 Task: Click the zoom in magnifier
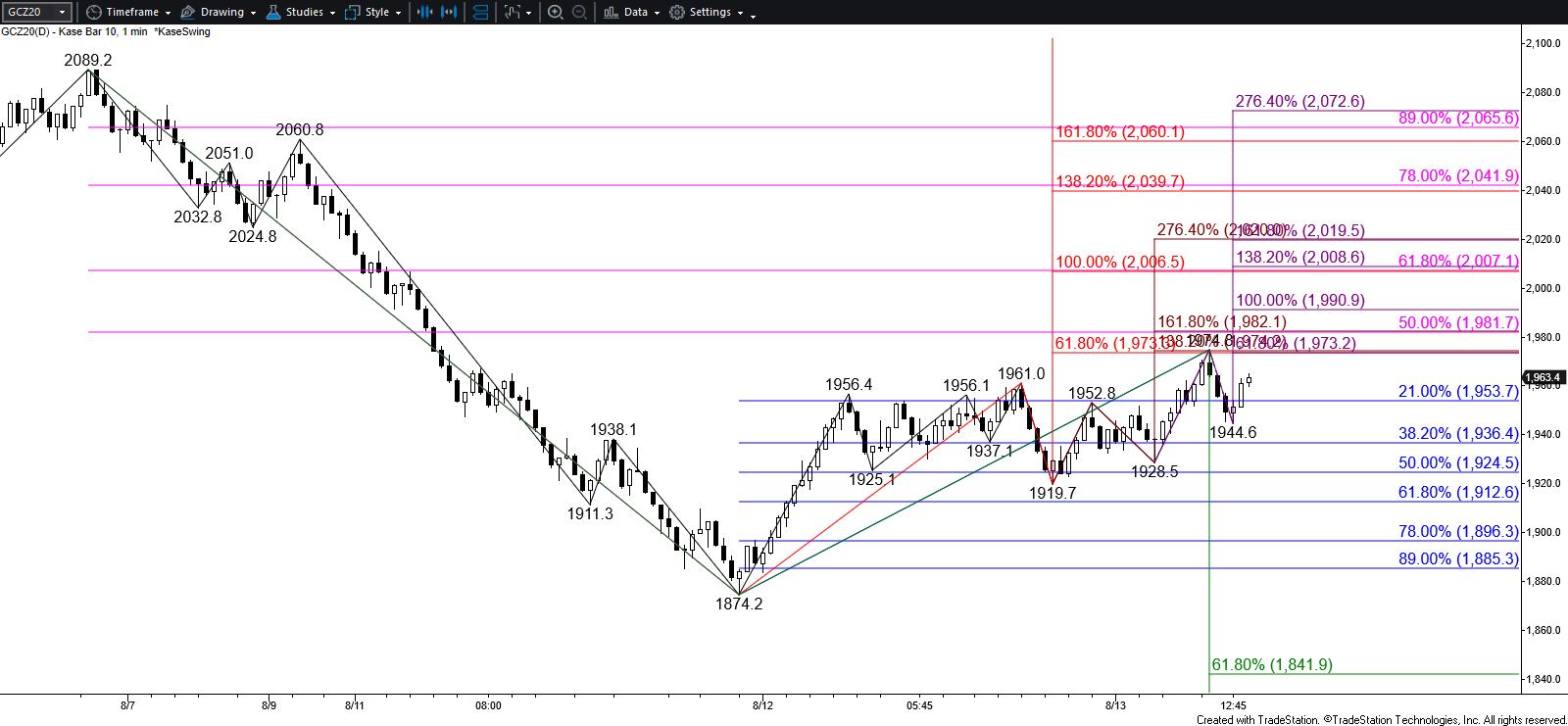555,13
